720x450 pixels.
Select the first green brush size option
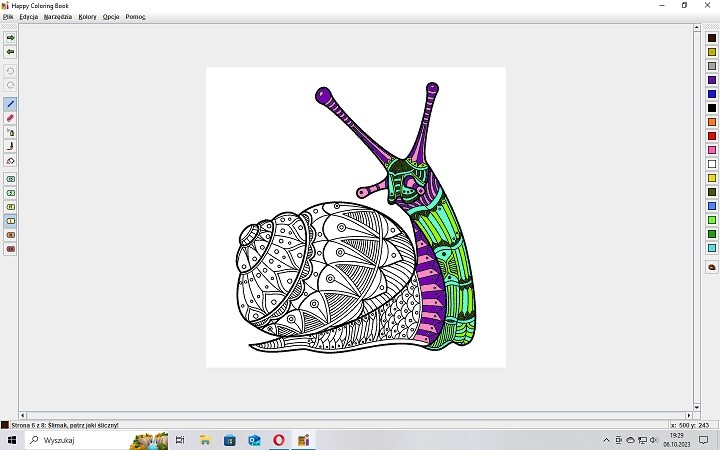[11, 179]
